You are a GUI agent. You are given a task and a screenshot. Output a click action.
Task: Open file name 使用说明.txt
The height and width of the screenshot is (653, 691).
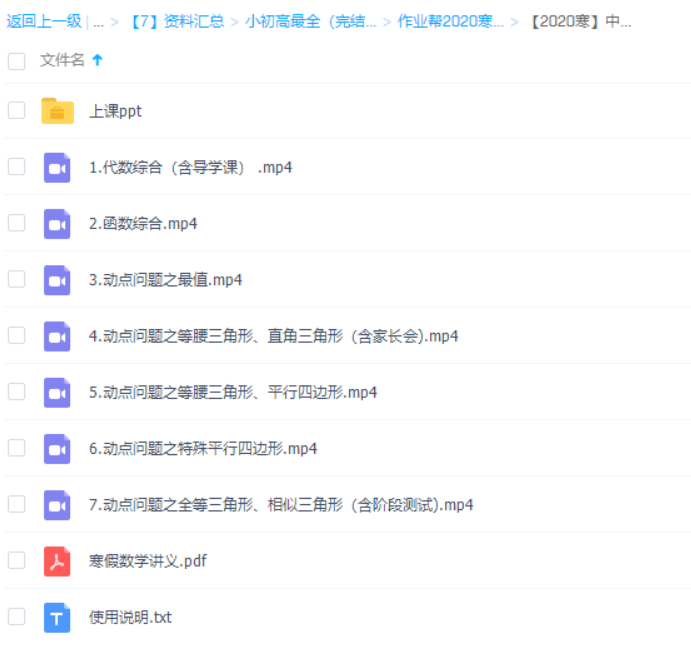130,618
